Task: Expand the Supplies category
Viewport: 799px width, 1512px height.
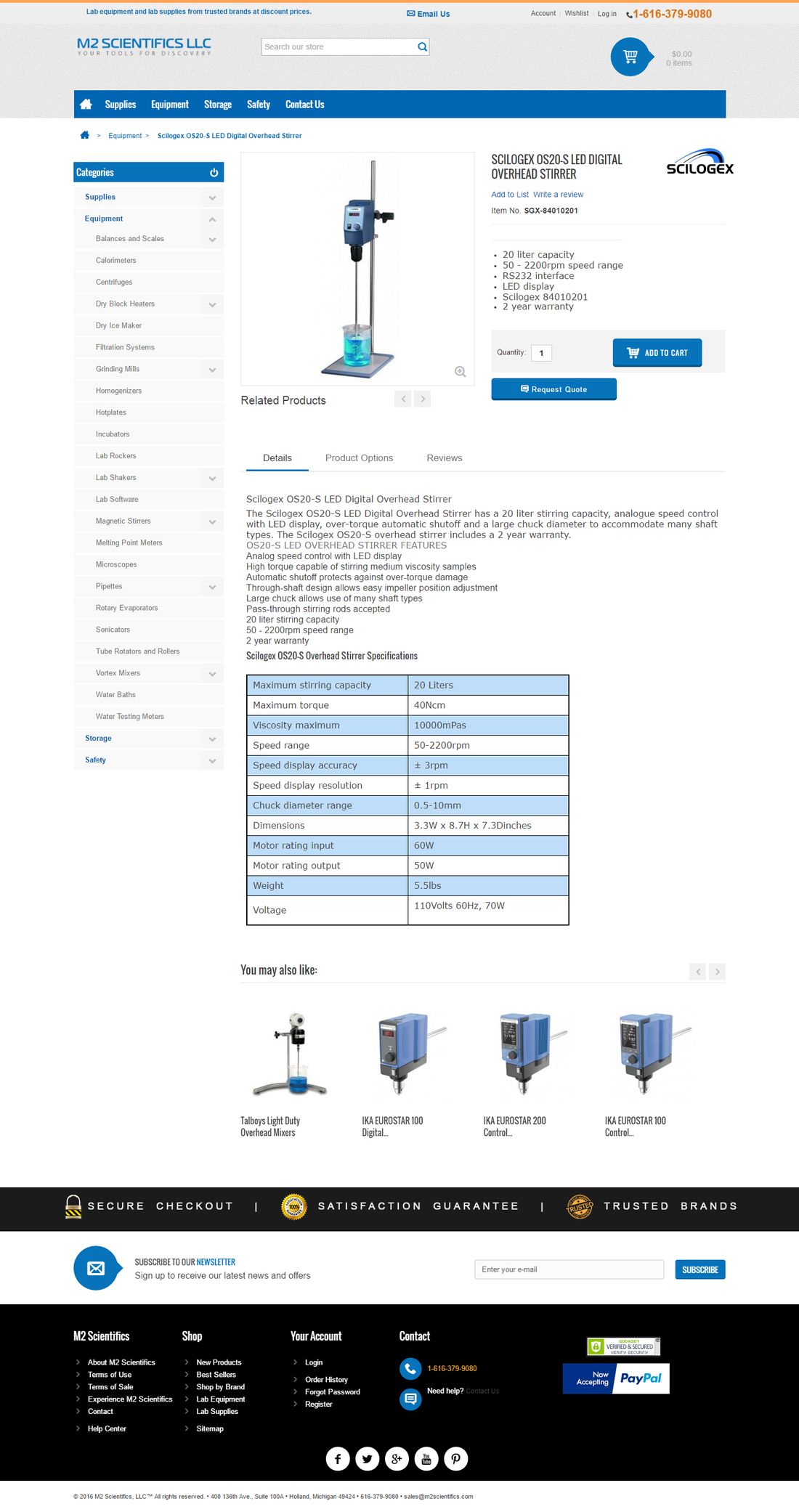Action: coord(212,198)
